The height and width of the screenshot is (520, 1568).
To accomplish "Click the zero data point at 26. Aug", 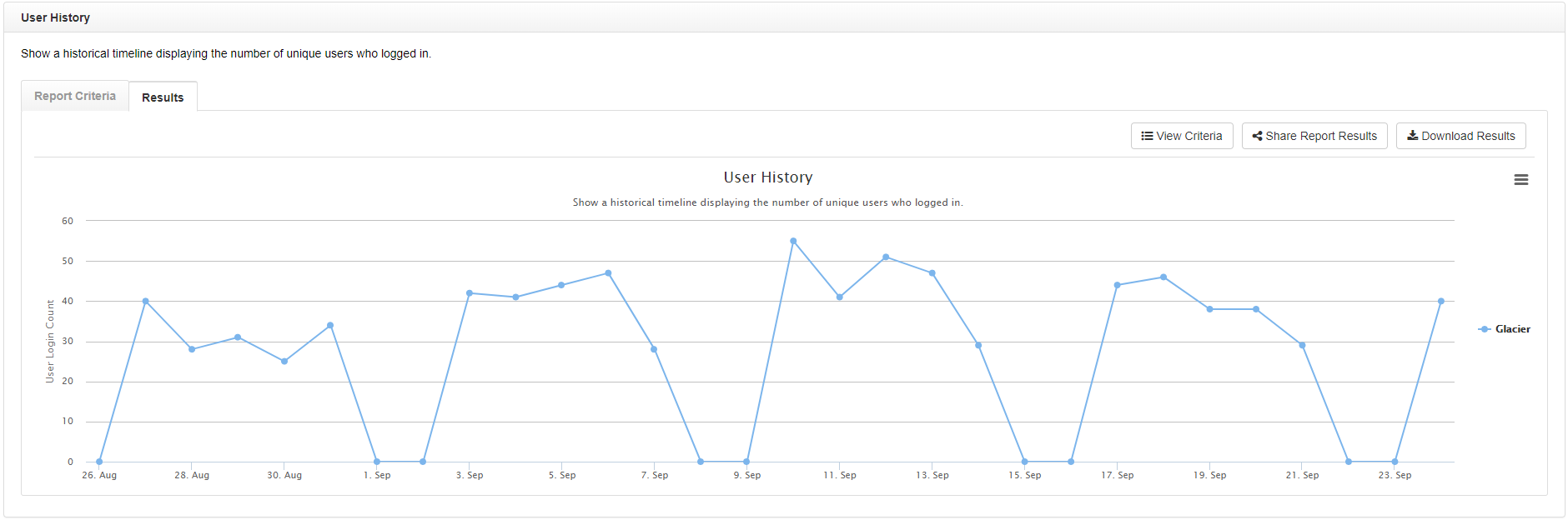I will click(99, 462).
